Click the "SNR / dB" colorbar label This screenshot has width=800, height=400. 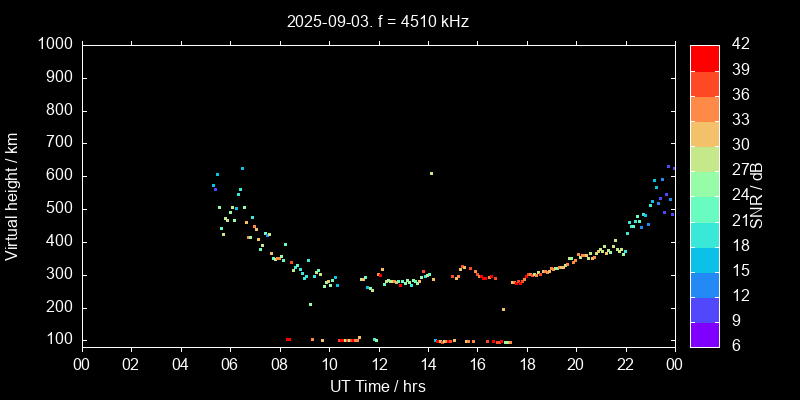point(757,195)
